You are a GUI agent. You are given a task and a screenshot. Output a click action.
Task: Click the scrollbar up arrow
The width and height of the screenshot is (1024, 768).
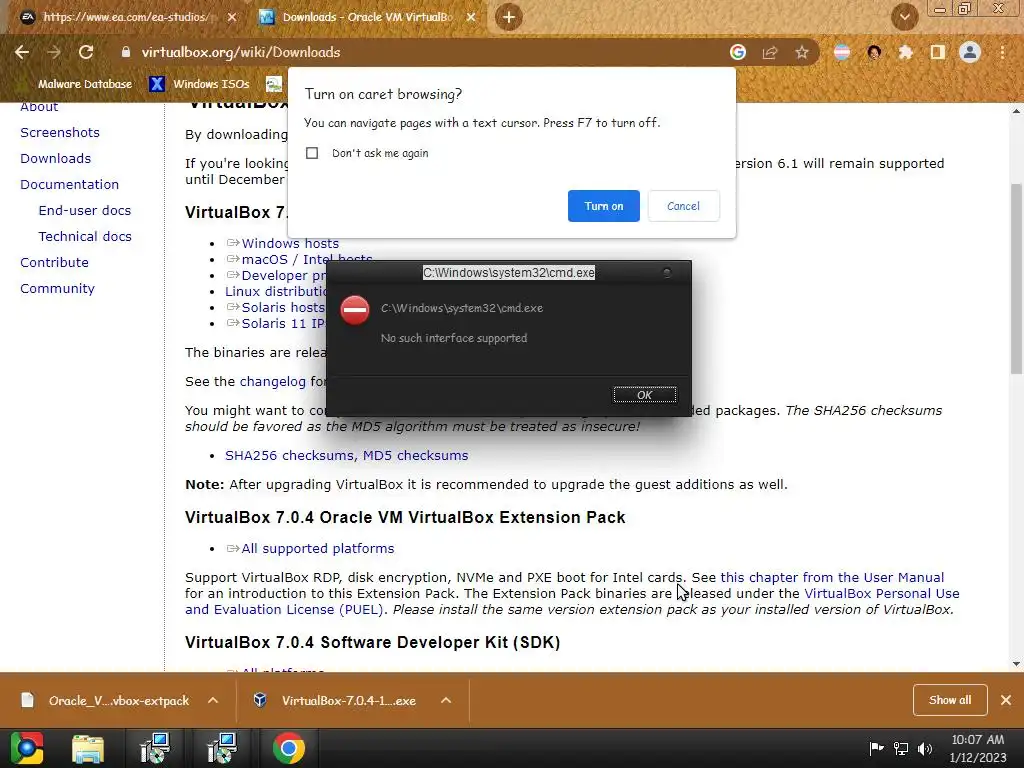[x=1016, y=111]
